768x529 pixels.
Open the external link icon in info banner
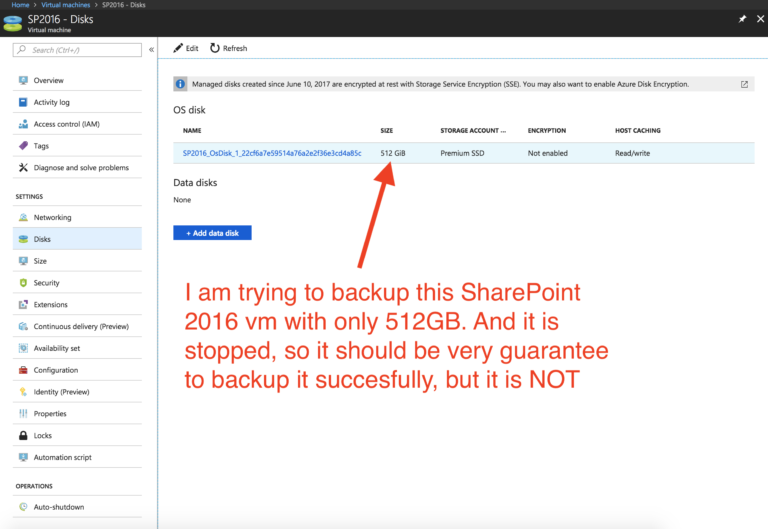[x=744, y=84]
